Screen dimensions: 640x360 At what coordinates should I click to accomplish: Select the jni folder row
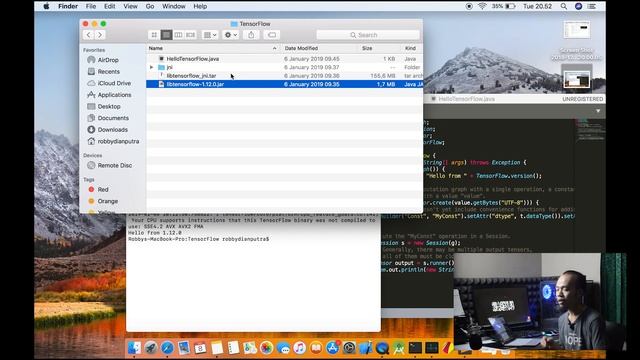click(x=284, y=67)
